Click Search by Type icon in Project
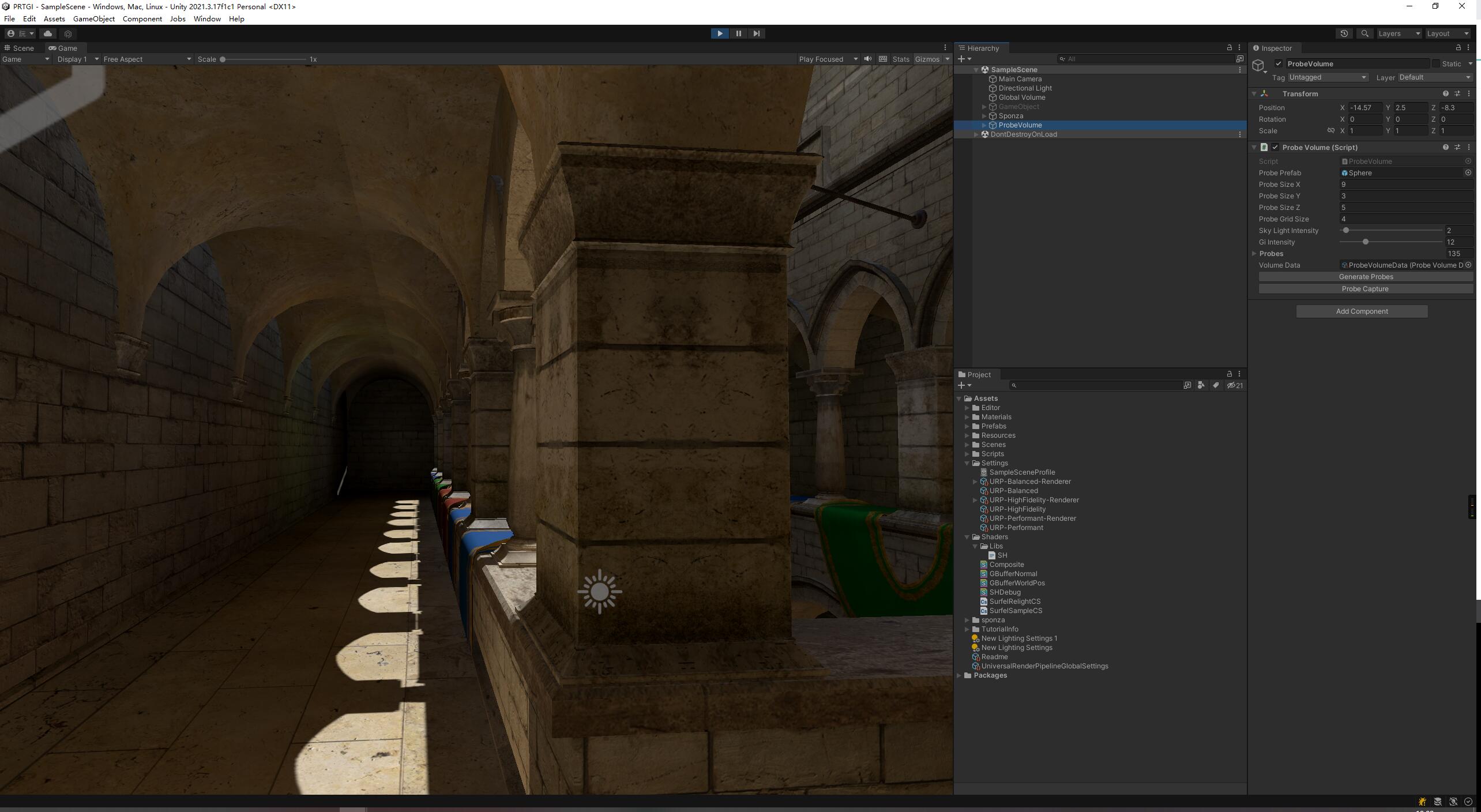 pyautogui.click(x=1201, y=385)
